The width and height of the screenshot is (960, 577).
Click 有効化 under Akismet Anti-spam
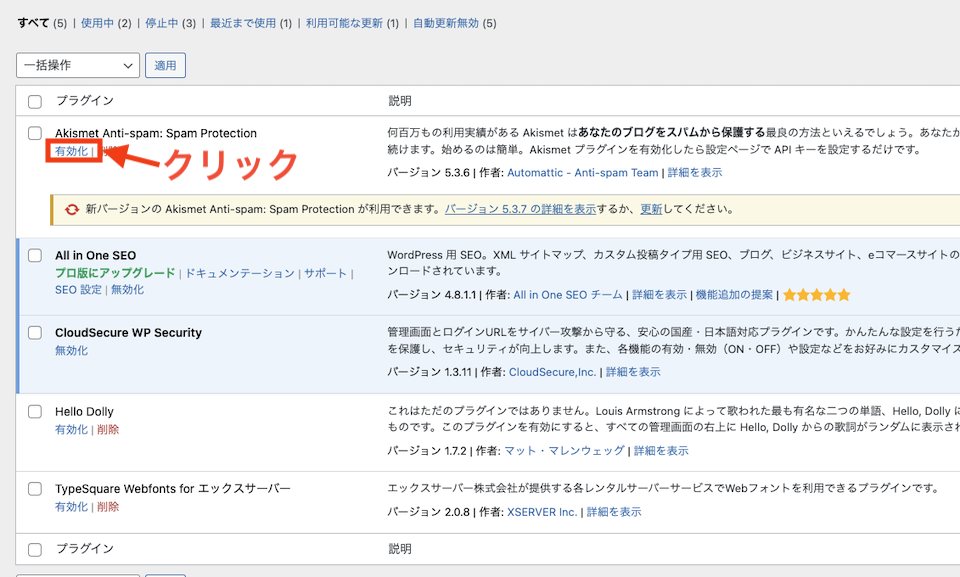tap(72, 151)
